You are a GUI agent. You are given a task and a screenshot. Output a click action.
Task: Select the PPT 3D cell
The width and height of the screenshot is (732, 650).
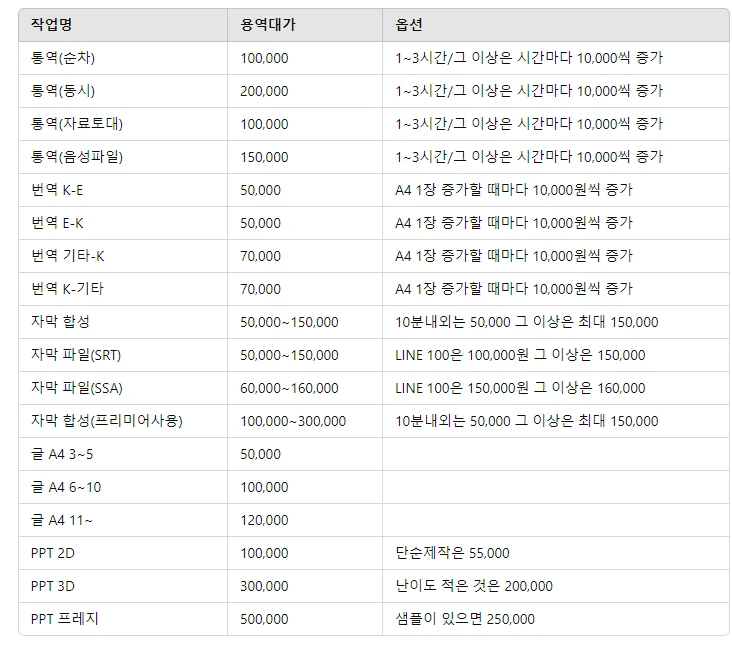click(56, 586)
